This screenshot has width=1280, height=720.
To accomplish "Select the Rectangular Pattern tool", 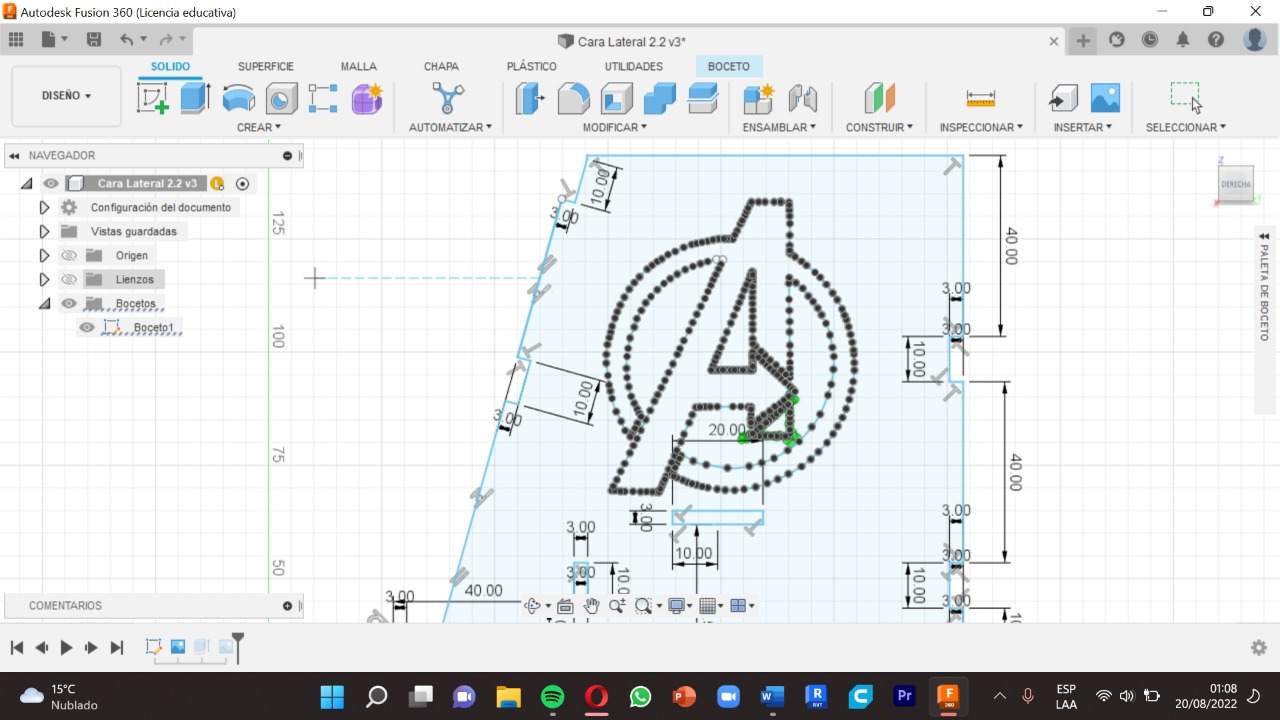I will pos(323,98).
